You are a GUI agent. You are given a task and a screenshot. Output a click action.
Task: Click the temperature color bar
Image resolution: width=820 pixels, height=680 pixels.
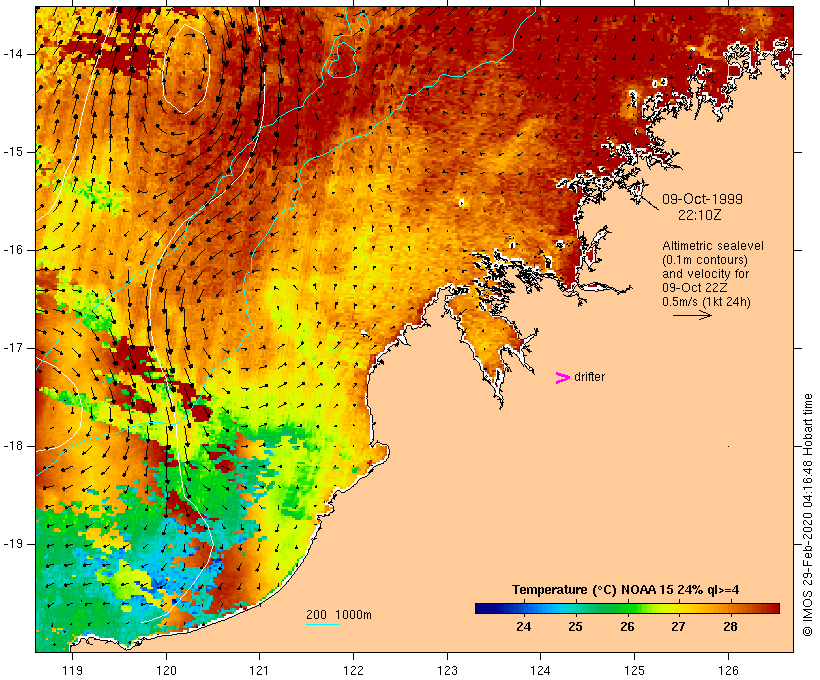(x=627, y=608)
